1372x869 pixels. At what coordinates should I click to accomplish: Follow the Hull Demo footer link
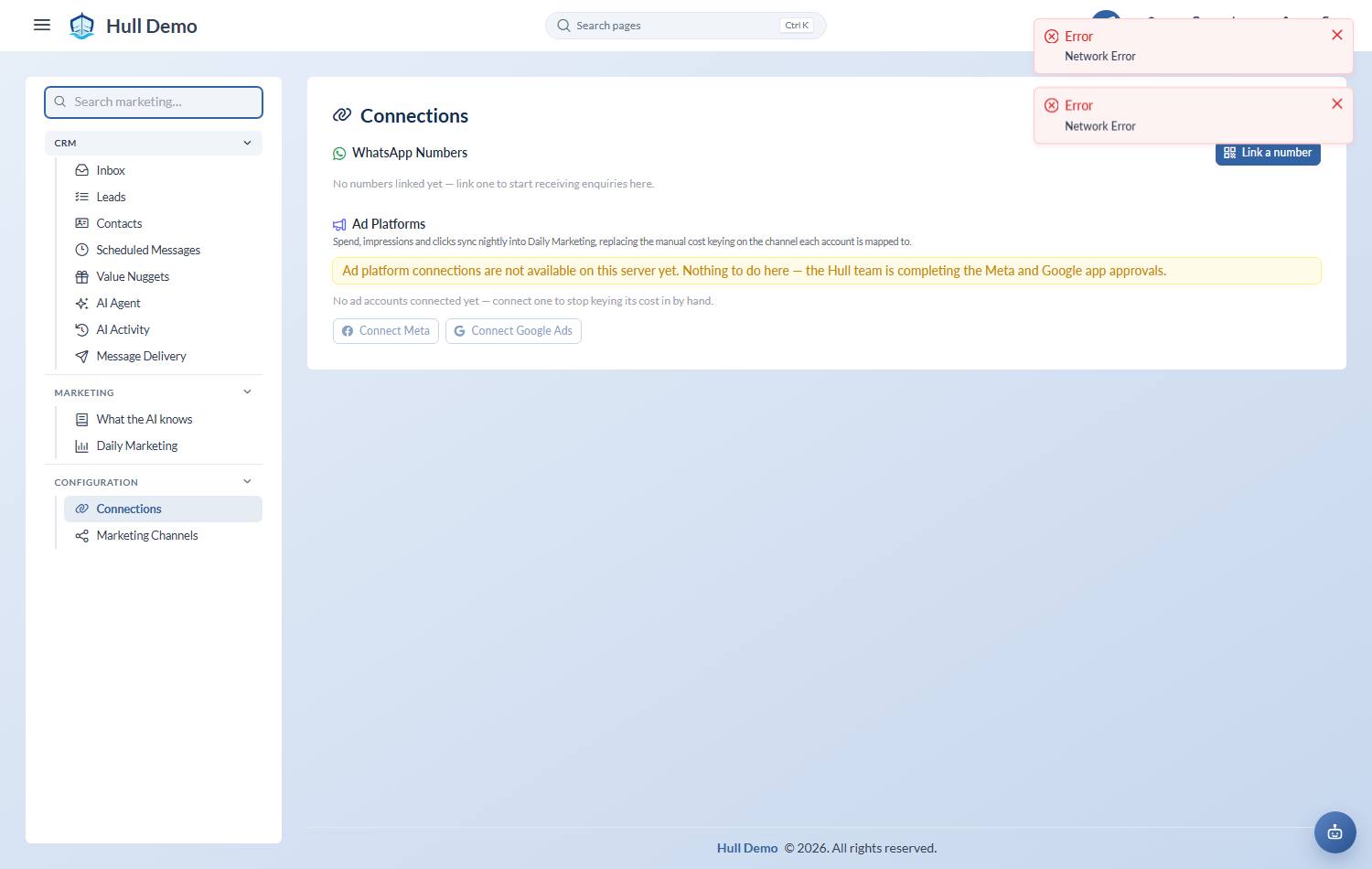pyautogui.click(x=747, y=848)
